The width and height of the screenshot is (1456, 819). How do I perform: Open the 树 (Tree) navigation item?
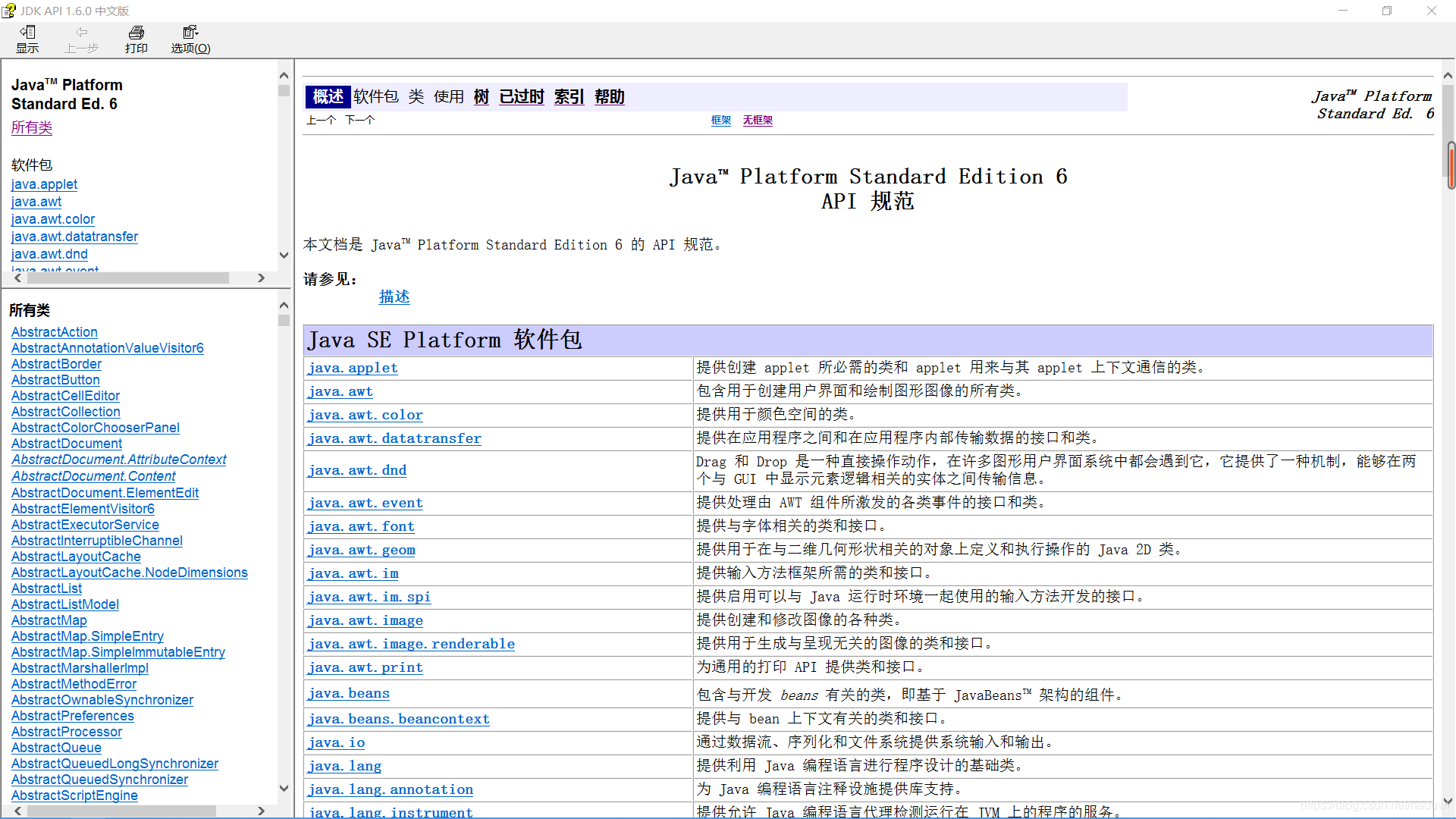tap(482, 96)
